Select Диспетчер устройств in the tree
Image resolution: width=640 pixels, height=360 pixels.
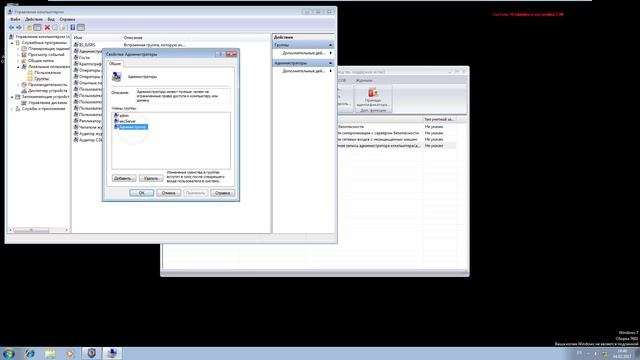48,91
